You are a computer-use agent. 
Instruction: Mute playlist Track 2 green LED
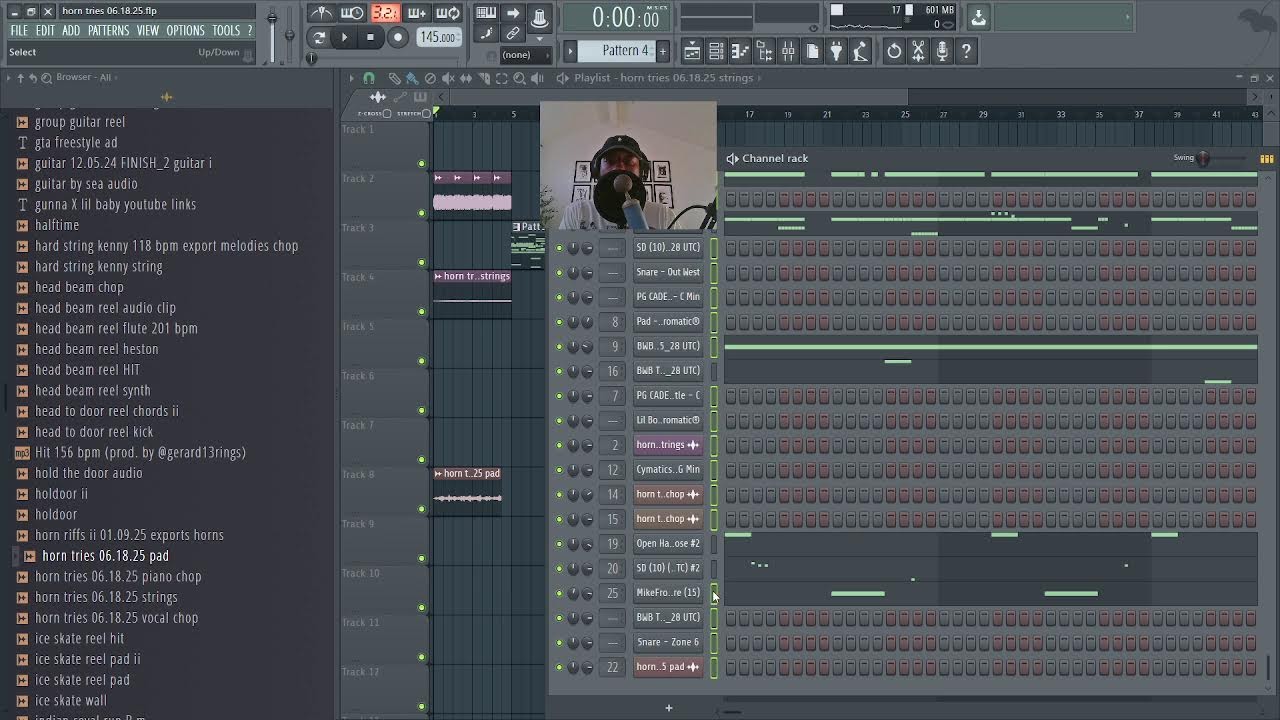[x=421, y=213]
